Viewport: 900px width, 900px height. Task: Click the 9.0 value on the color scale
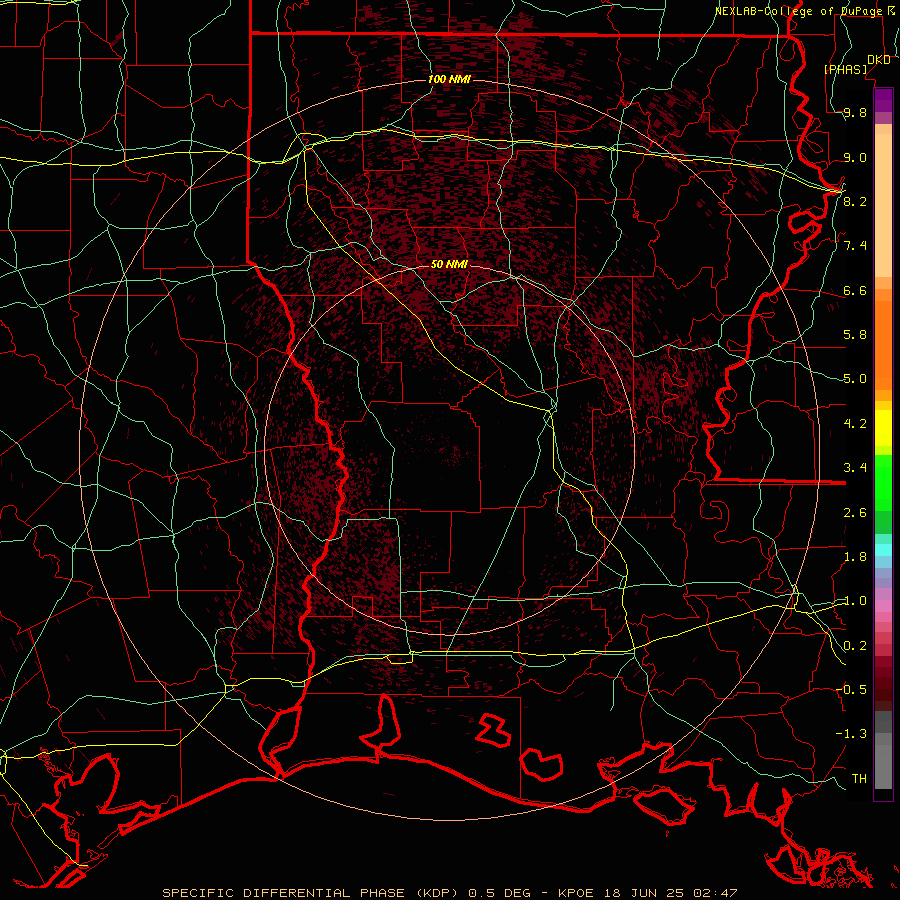click(x=855, y=158)
